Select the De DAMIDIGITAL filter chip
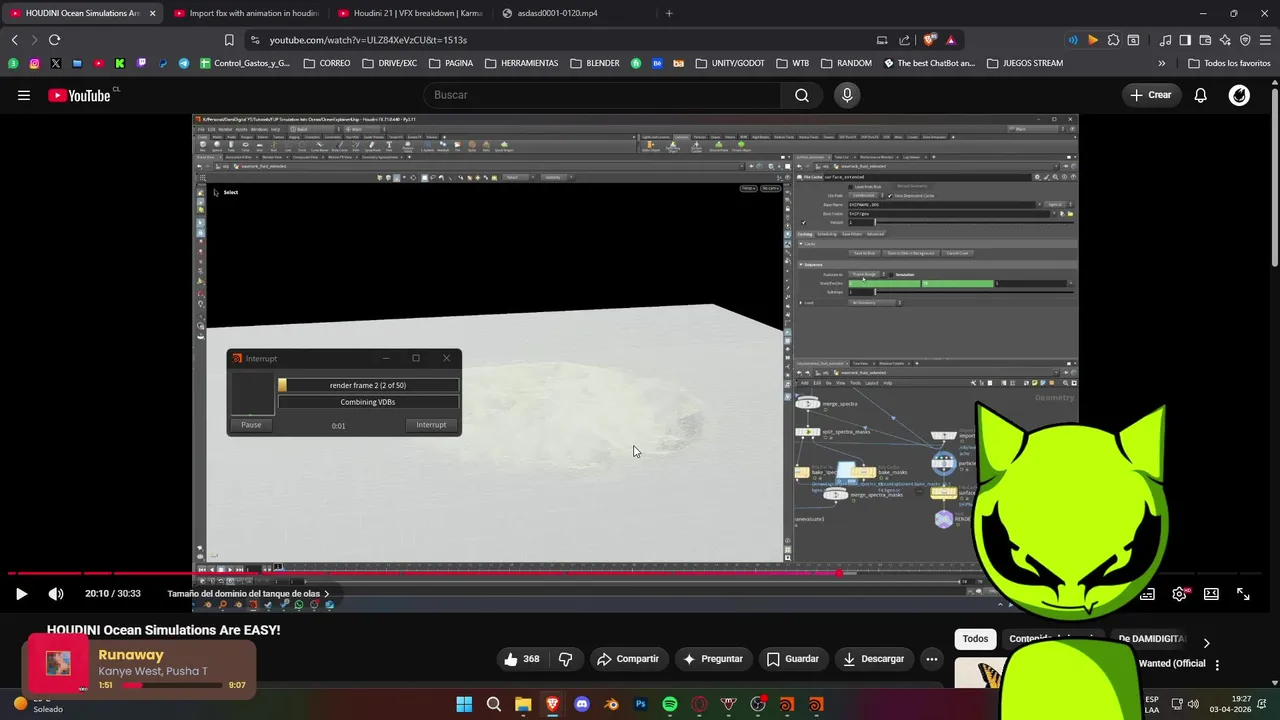Viewport: 1280px width, 720px height. tap(1150, 639)
